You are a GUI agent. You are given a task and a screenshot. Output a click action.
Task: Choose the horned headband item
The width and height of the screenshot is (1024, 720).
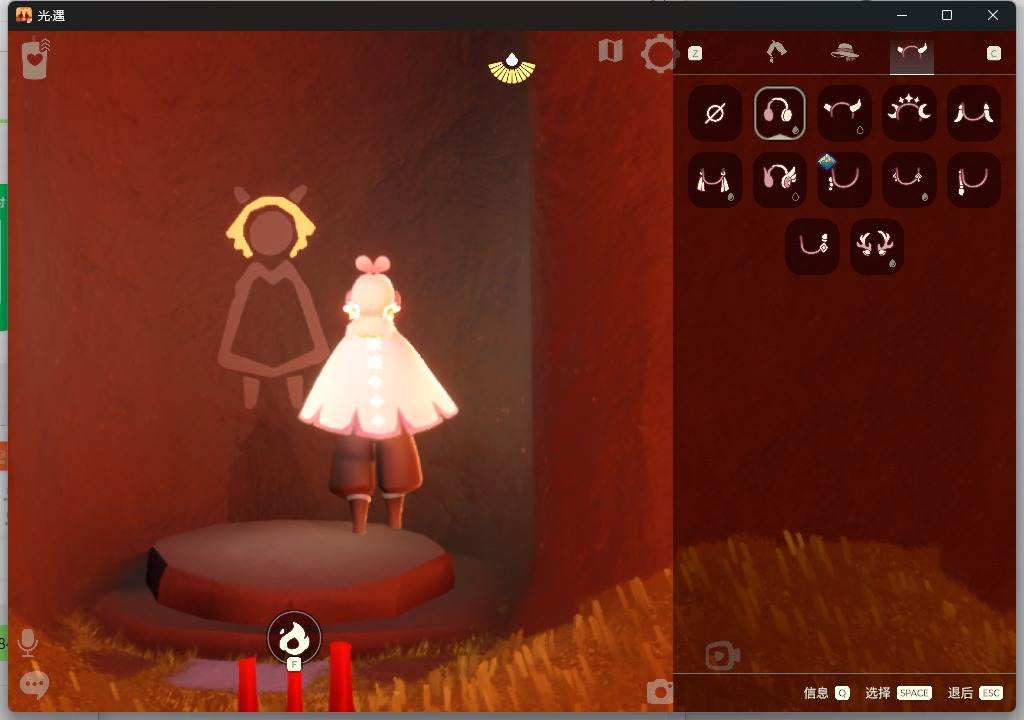[x=844, y=113]
